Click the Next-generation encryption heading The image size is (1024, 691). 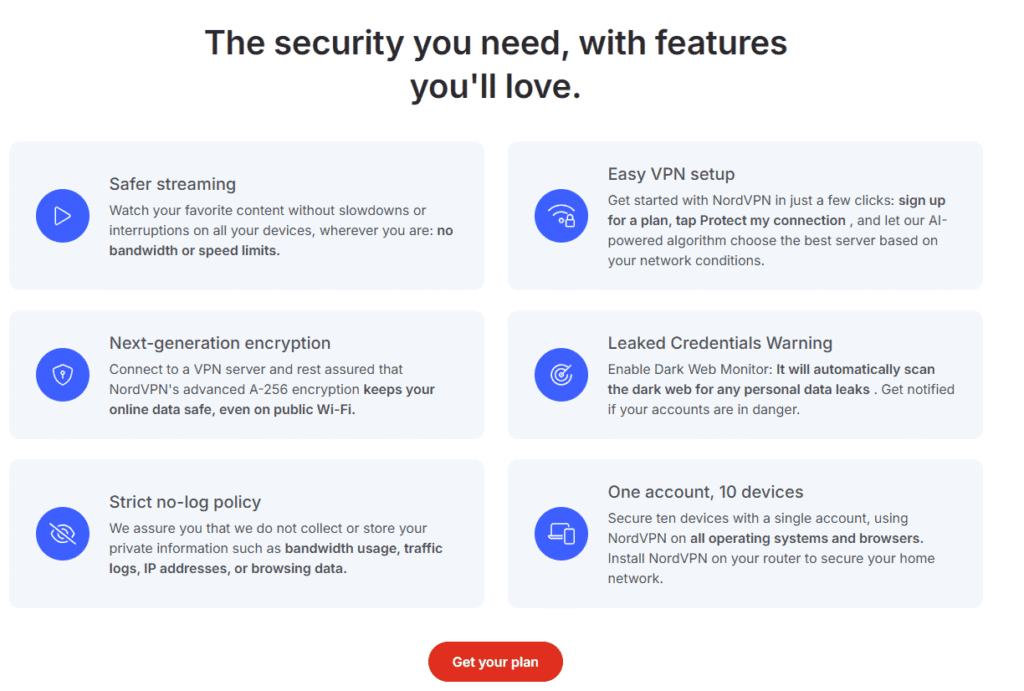pos(220,342)
